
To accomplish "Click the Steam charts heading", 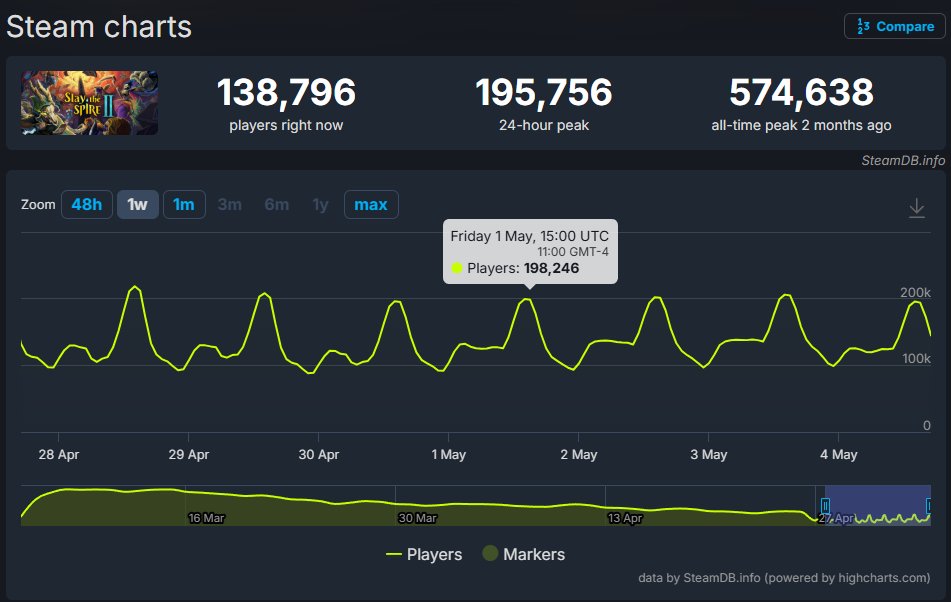I will pos(99,27).
